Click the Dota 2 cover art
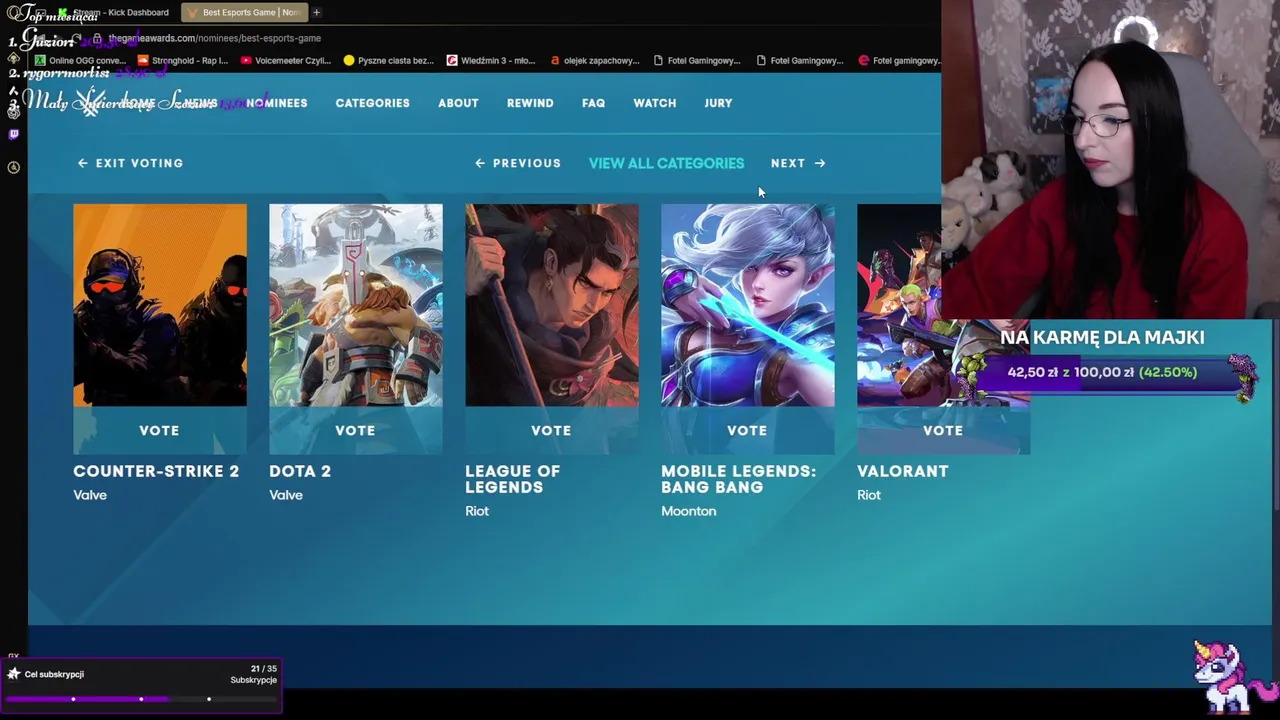1280x720 pixels. 355,305
